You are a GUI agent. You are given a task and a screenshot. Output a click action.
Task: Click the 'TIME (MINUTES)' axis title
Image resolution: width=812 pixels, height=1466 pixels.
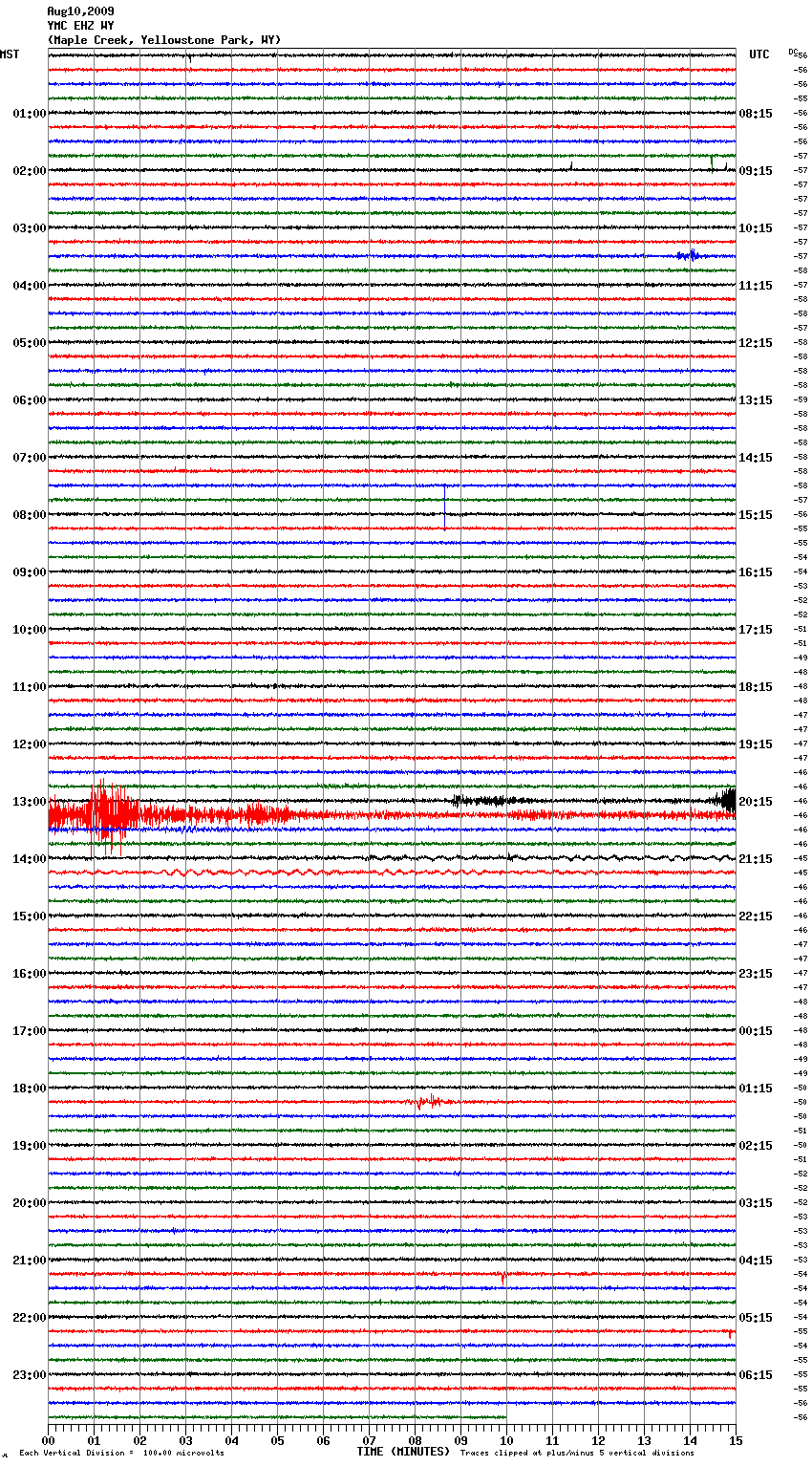pyautogui.click(x=403, y=1452)
